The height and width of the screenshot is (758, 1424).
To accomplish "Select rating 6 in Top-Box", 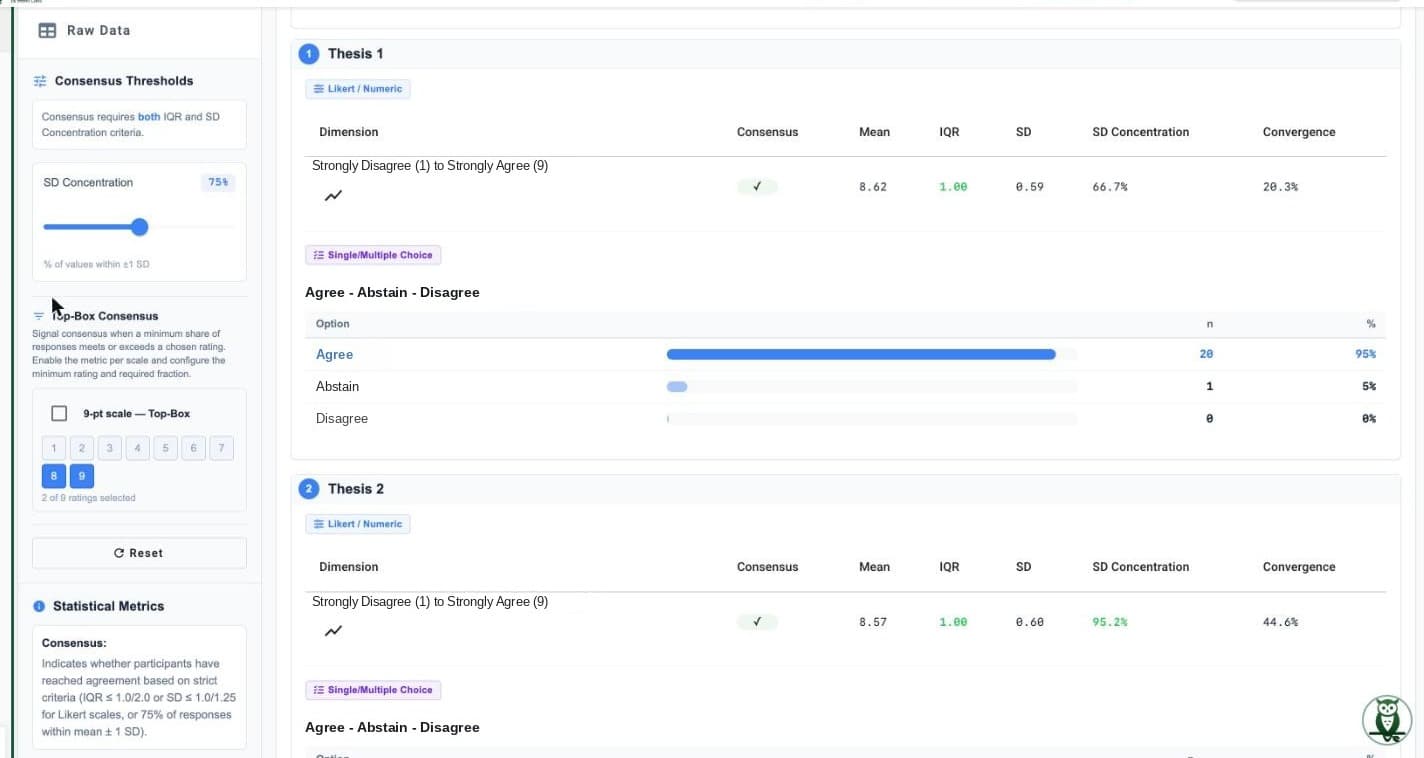I will (x=194, y=448).
